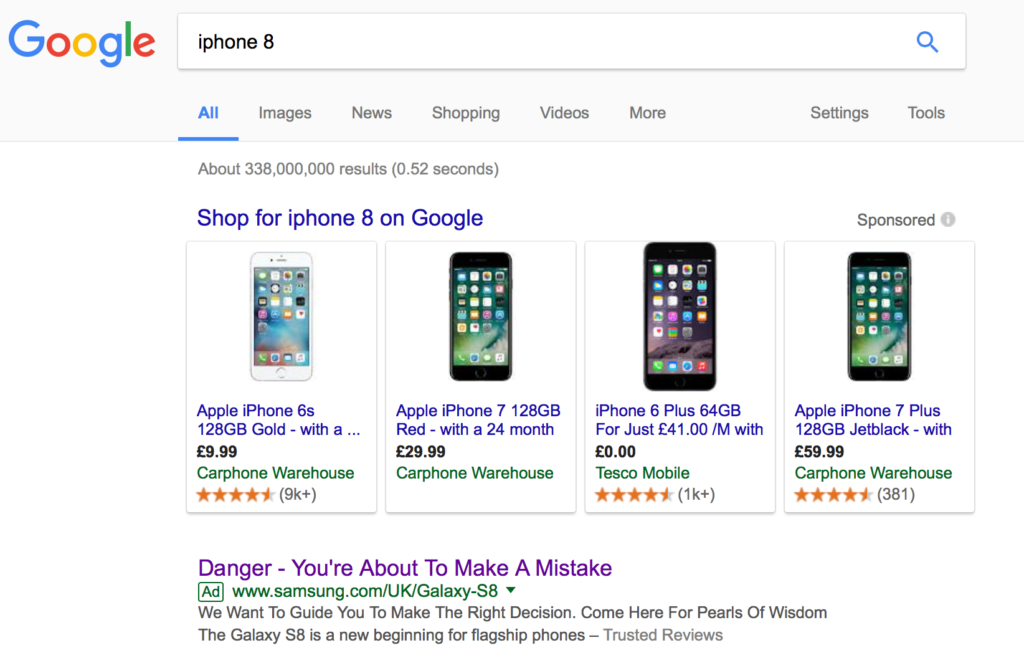Click the blue magnifying glass search icon
1024x658 pixels.
click(x=927, y=42)
